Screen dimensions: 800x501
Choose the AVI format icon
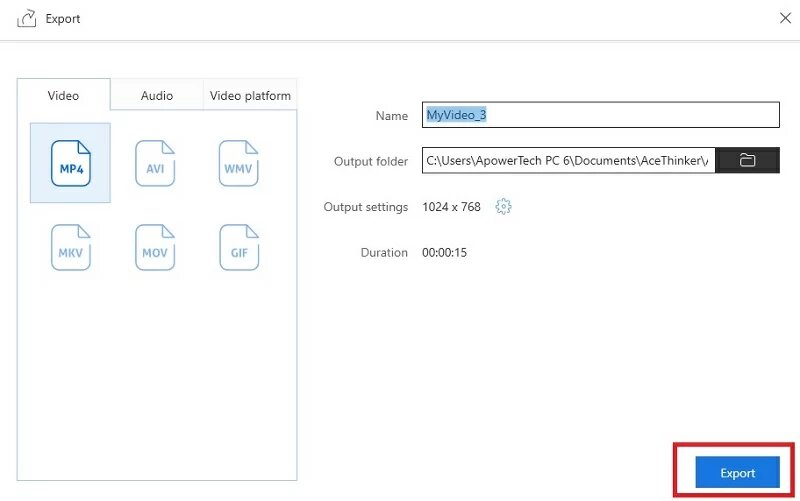[x=155, y=163]
